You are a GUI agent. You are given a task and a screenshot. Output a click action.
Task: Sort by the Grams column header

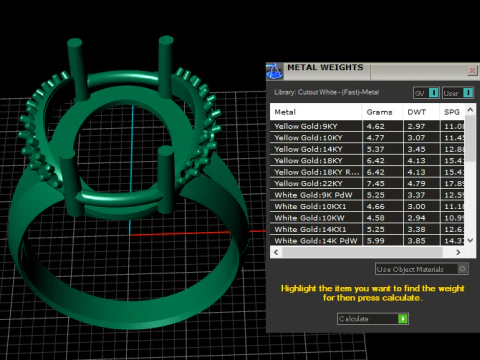383,112
